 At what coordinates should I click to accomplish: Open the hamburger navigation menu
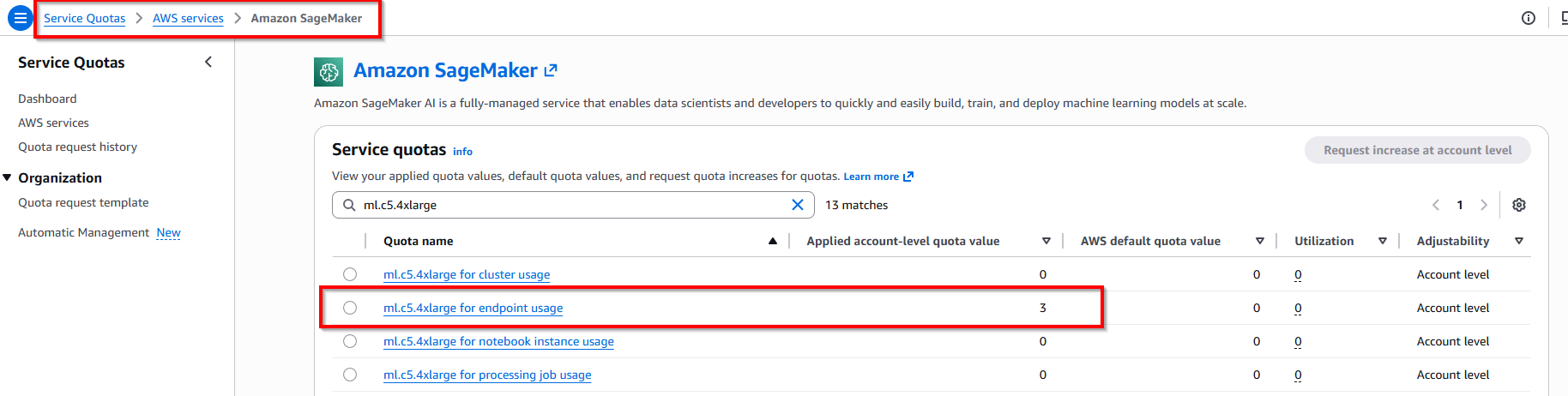pyautogui.click(x=20, y=18)
